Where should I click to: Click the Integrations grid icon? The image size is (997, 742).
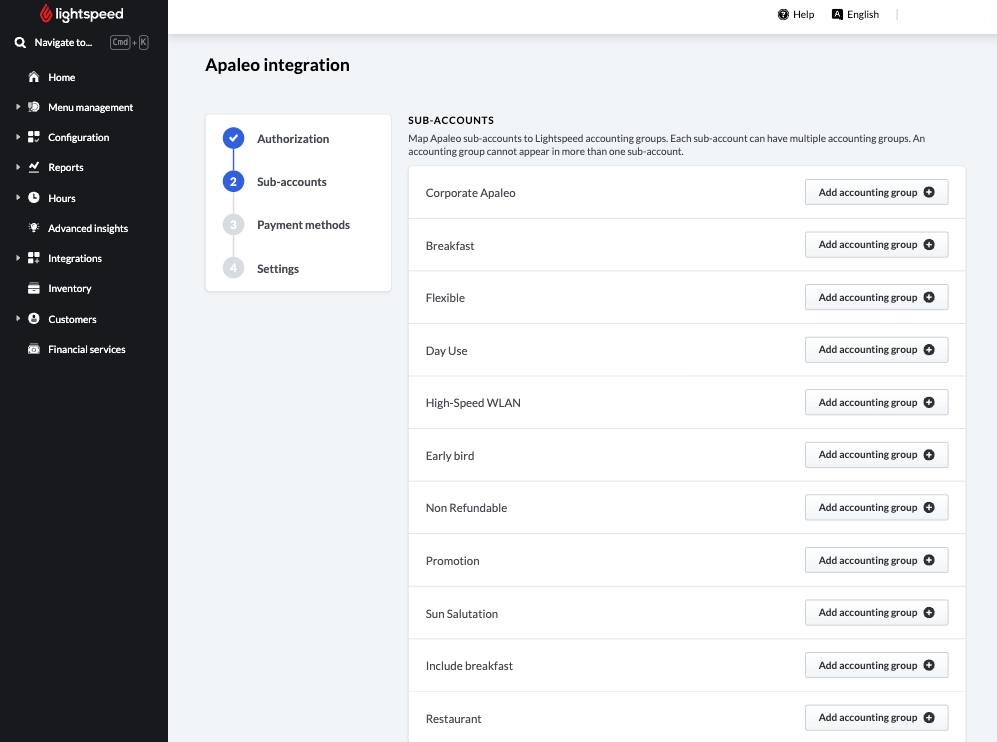tap(34, 258)
